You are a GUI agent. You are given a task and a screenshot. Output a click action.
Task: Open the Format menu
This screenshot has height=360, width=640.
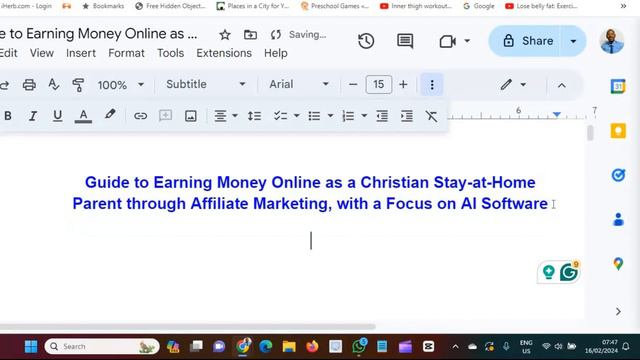pos(126,53)
